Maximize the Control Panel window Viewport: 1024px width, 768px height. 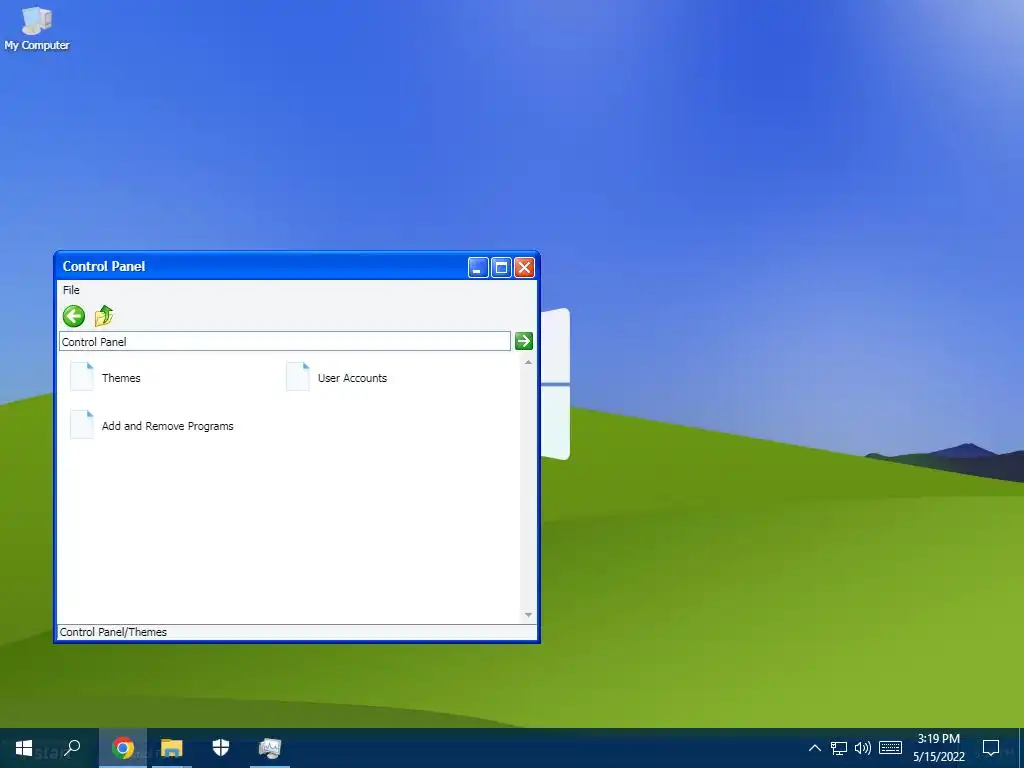(x=501, y=267)
